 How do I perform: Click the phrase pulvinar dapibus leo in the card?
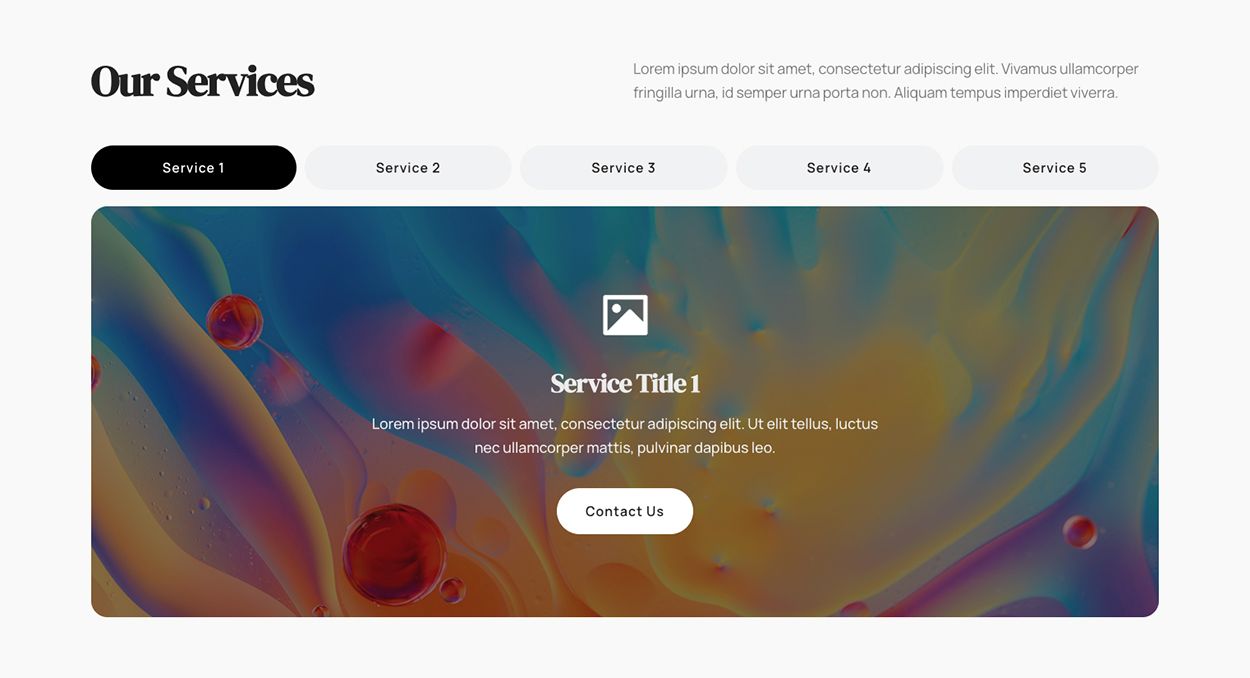point(706,448)
